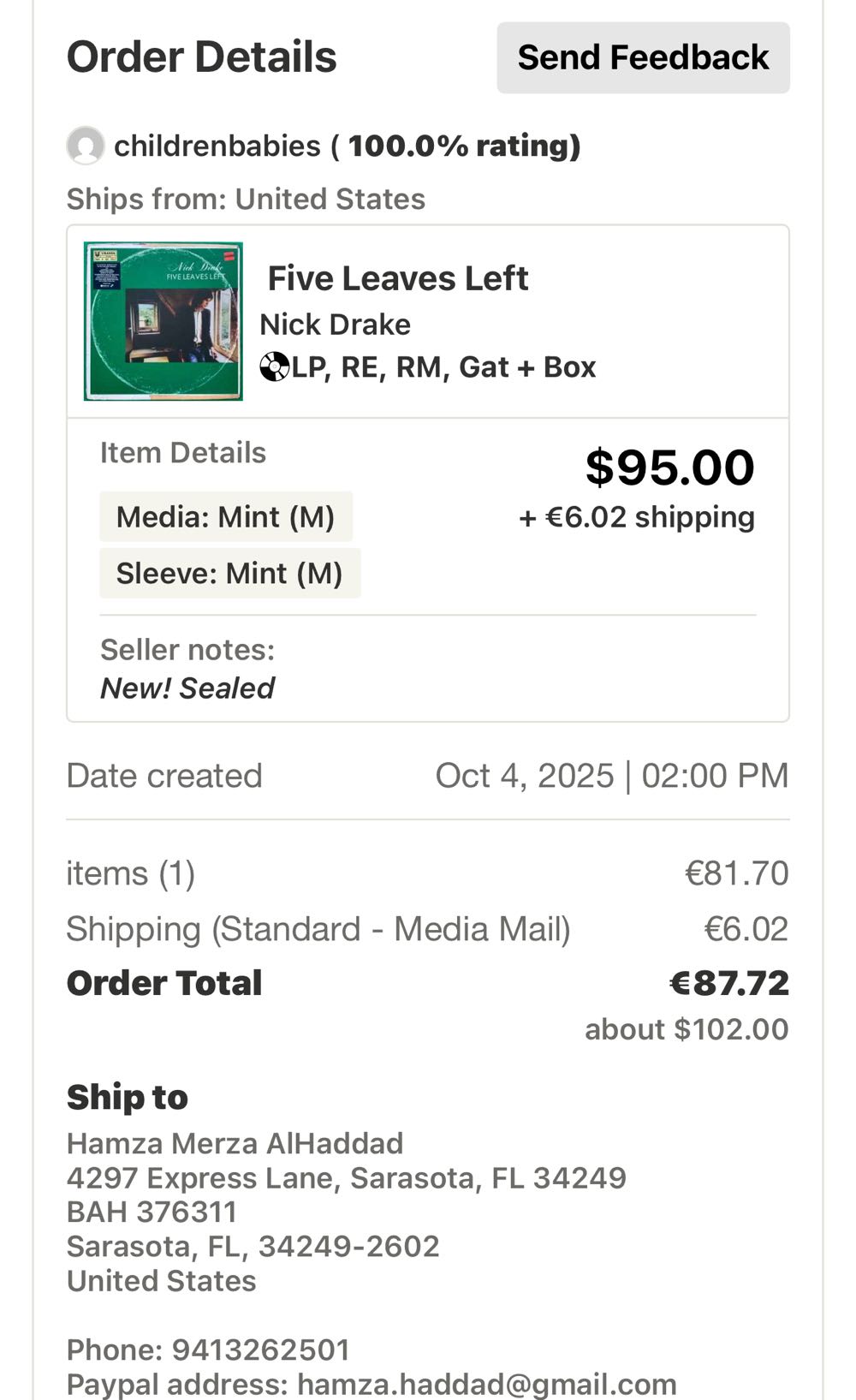Screen dimensions: 856x1400
Task: Click the childrenbabies profile avatar icon
Action: click(85, 145)
